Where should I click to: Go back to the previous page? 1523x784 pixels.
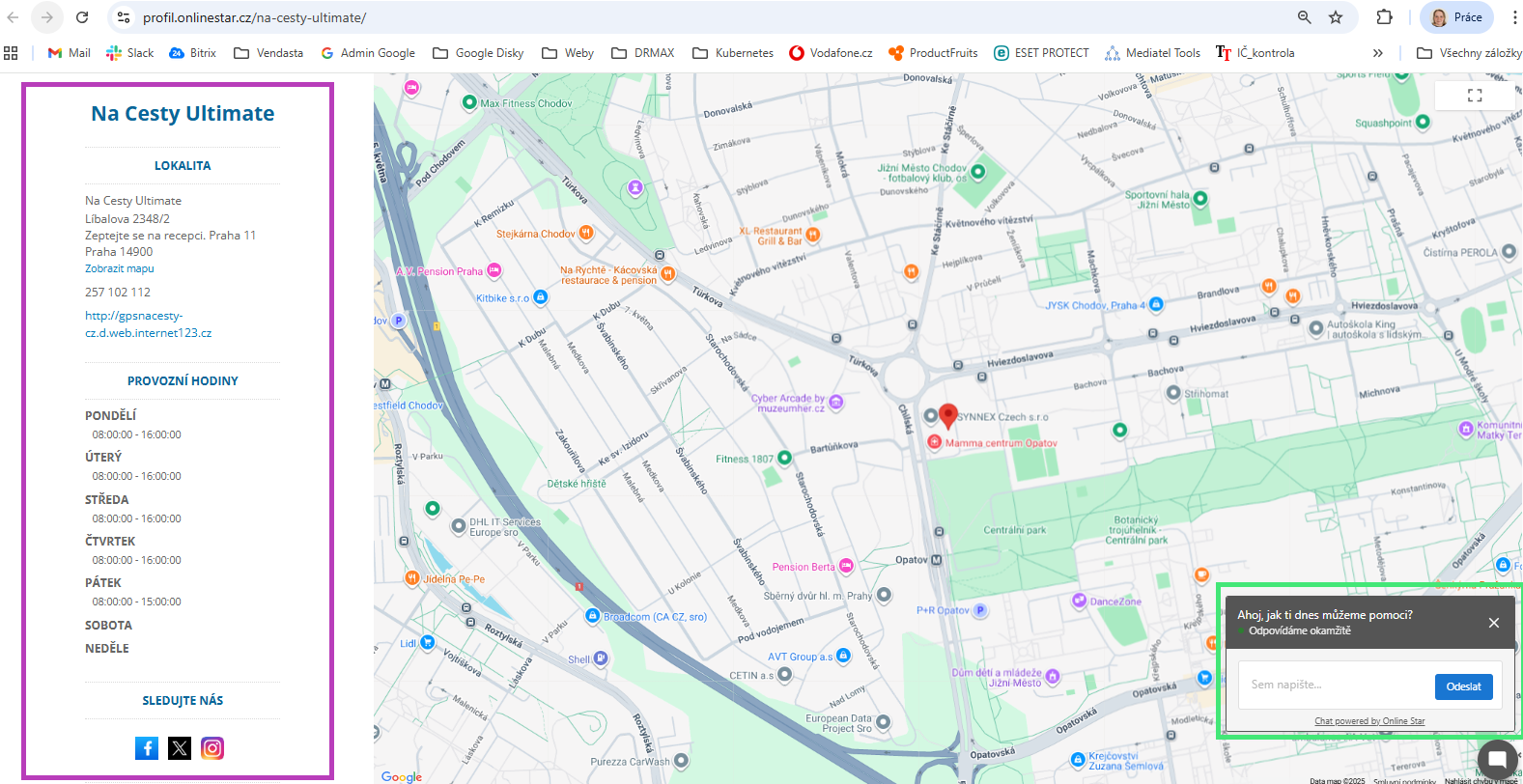[x=14, y=17]
